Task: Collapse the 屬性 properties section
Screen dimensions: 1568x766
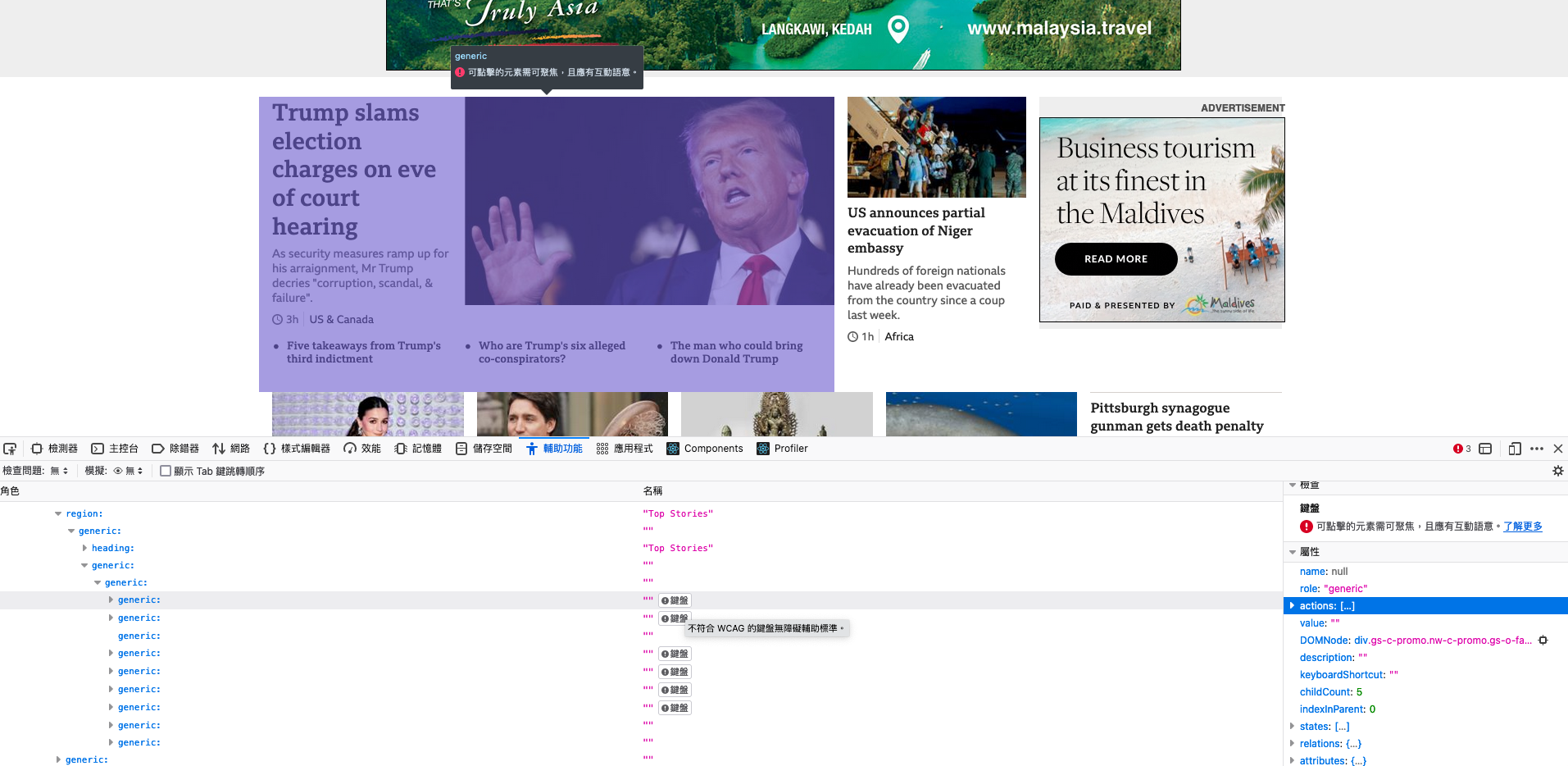Action: coord(1293,552)
